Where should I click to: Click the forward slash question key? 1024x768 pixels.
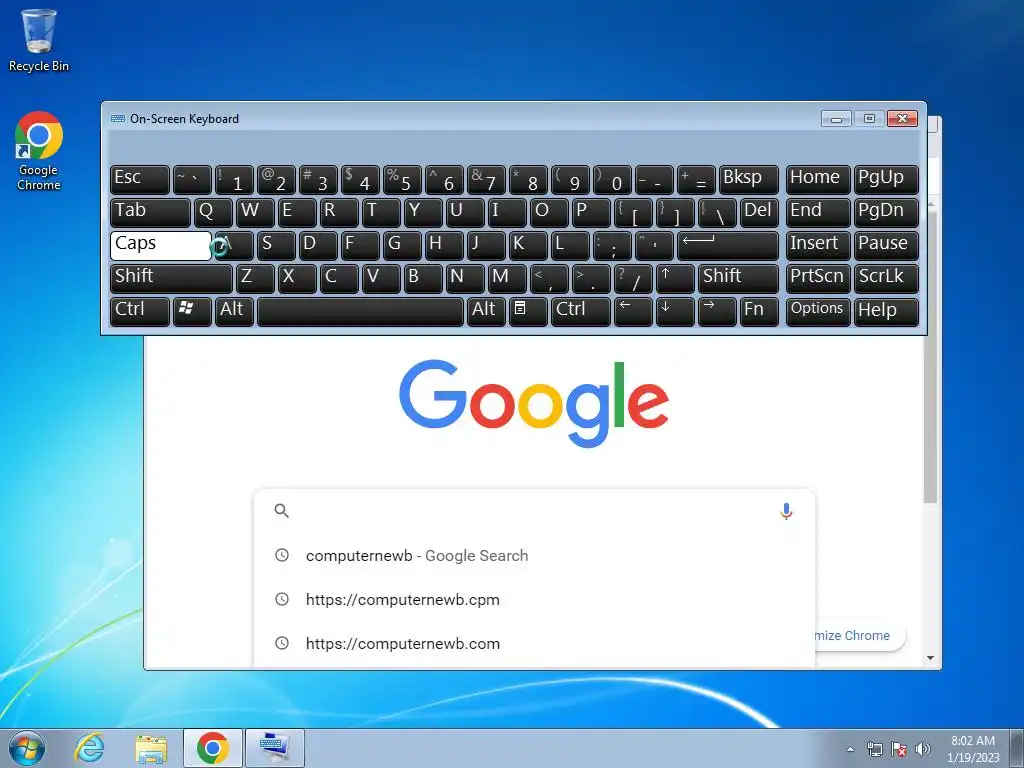pos(633,278)
